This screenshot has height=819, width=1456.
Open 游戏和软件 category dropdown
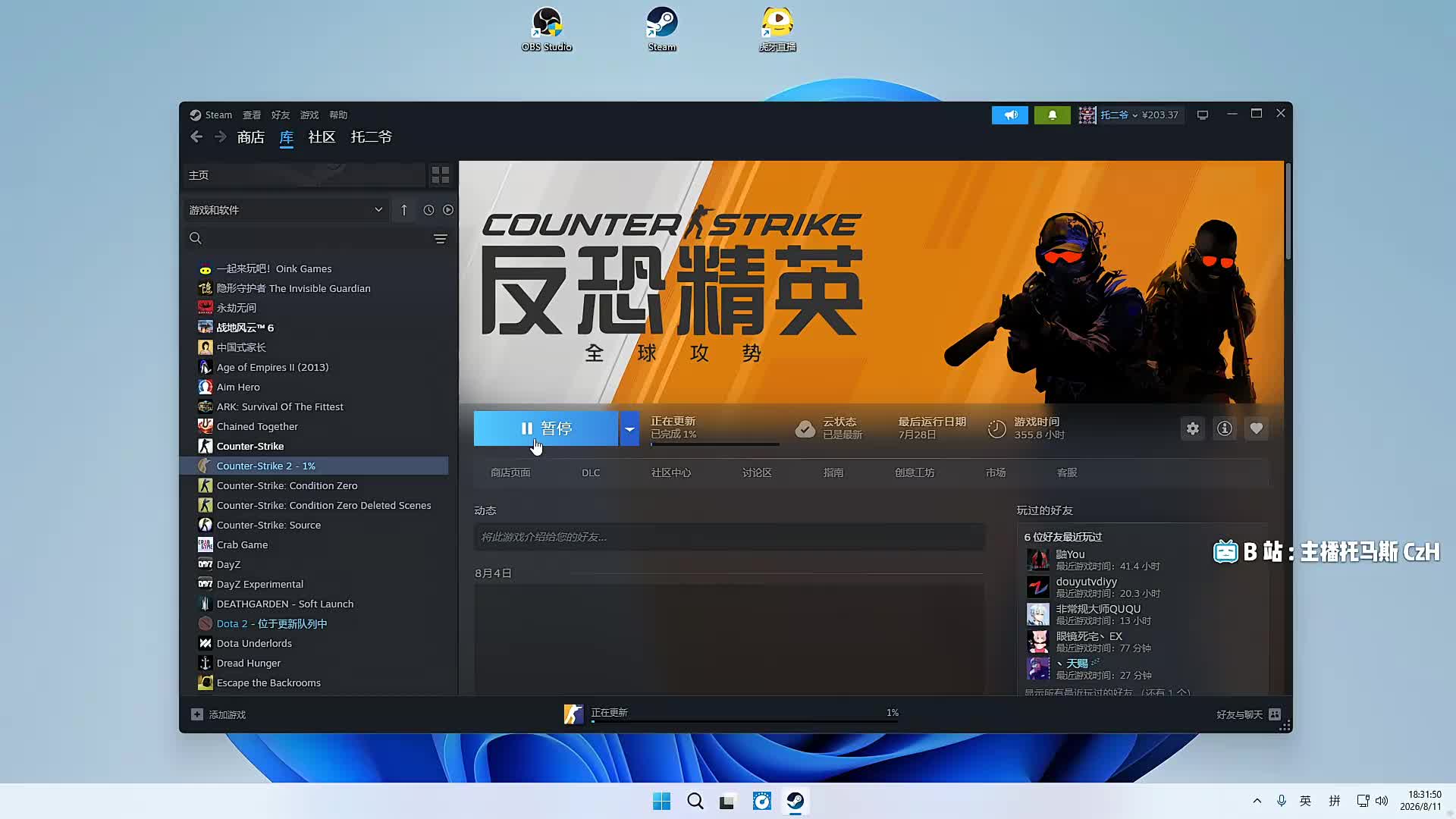coord(286,210)
